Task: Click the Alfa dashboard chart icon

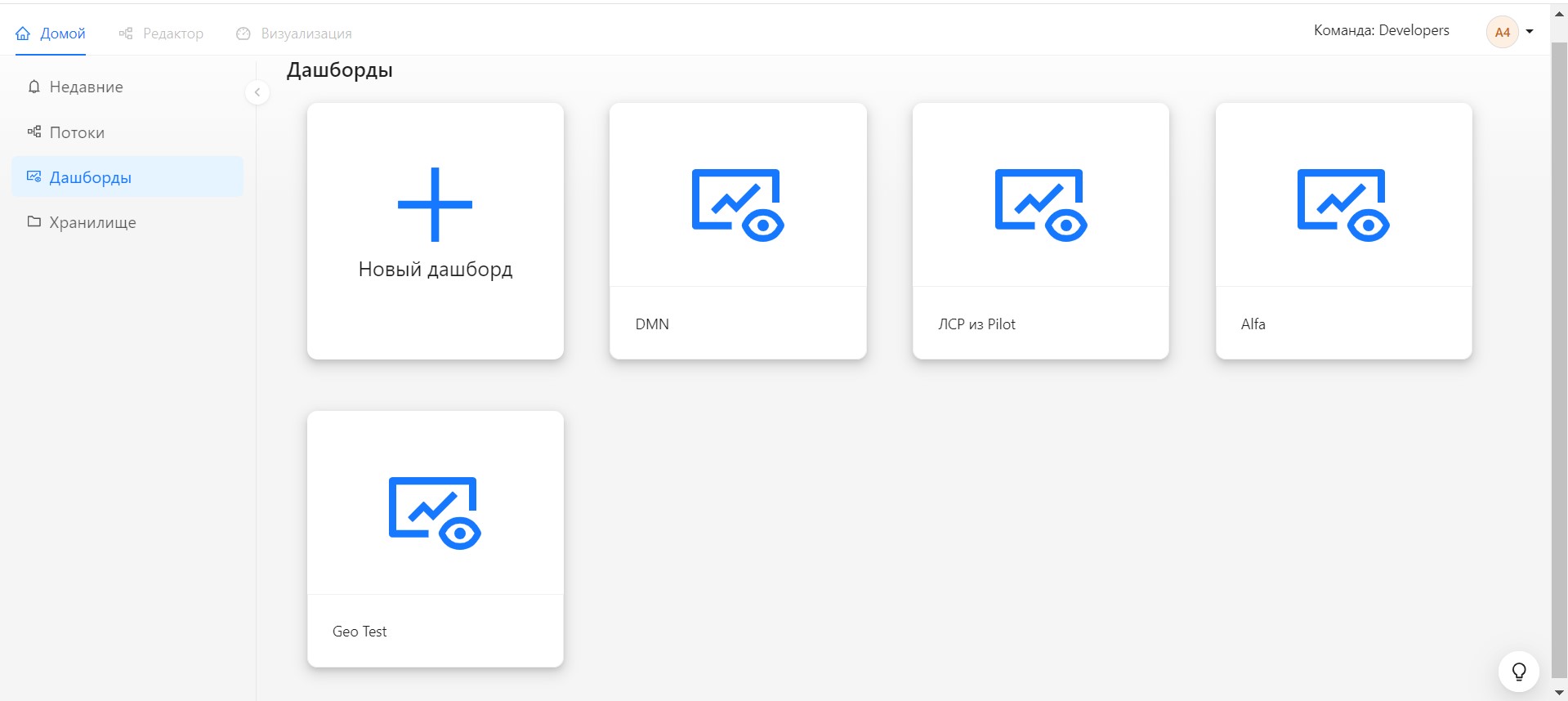Action: coord(1343,205)
